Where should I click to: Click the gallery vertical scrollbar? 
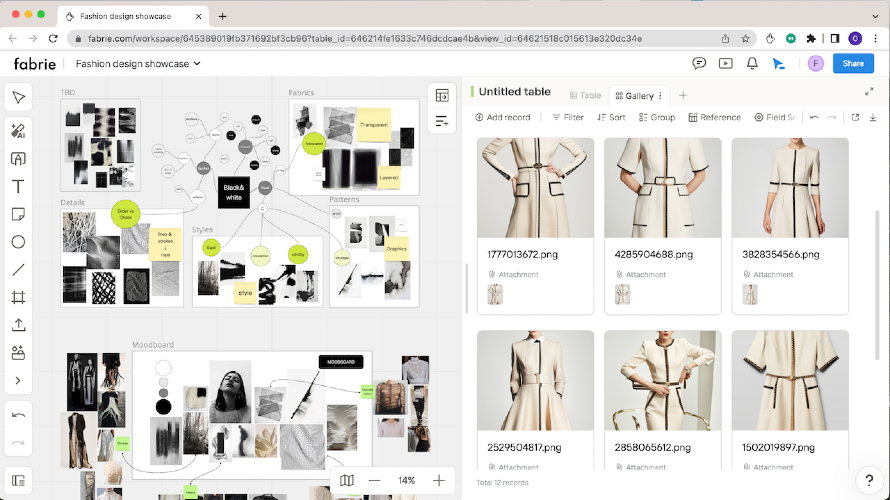[x=877, y=285]
